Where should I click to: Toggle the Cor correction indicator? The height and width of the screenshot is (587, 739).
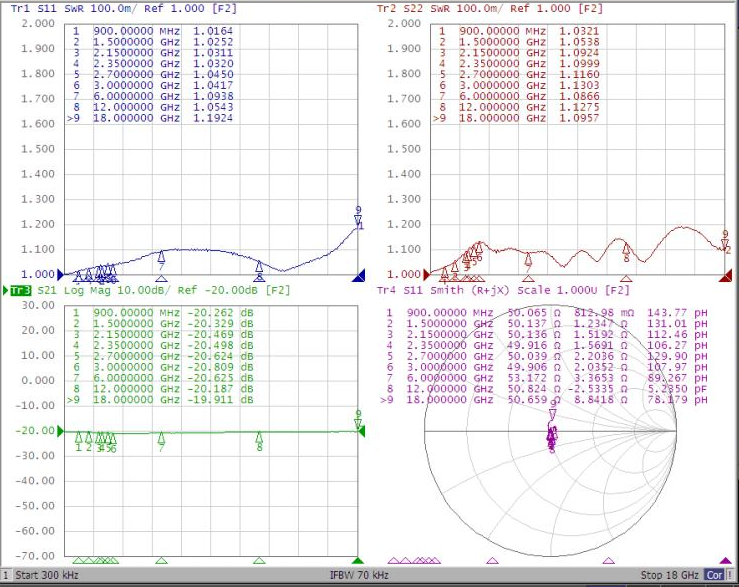pyautogui.click(x=714, y=576)
